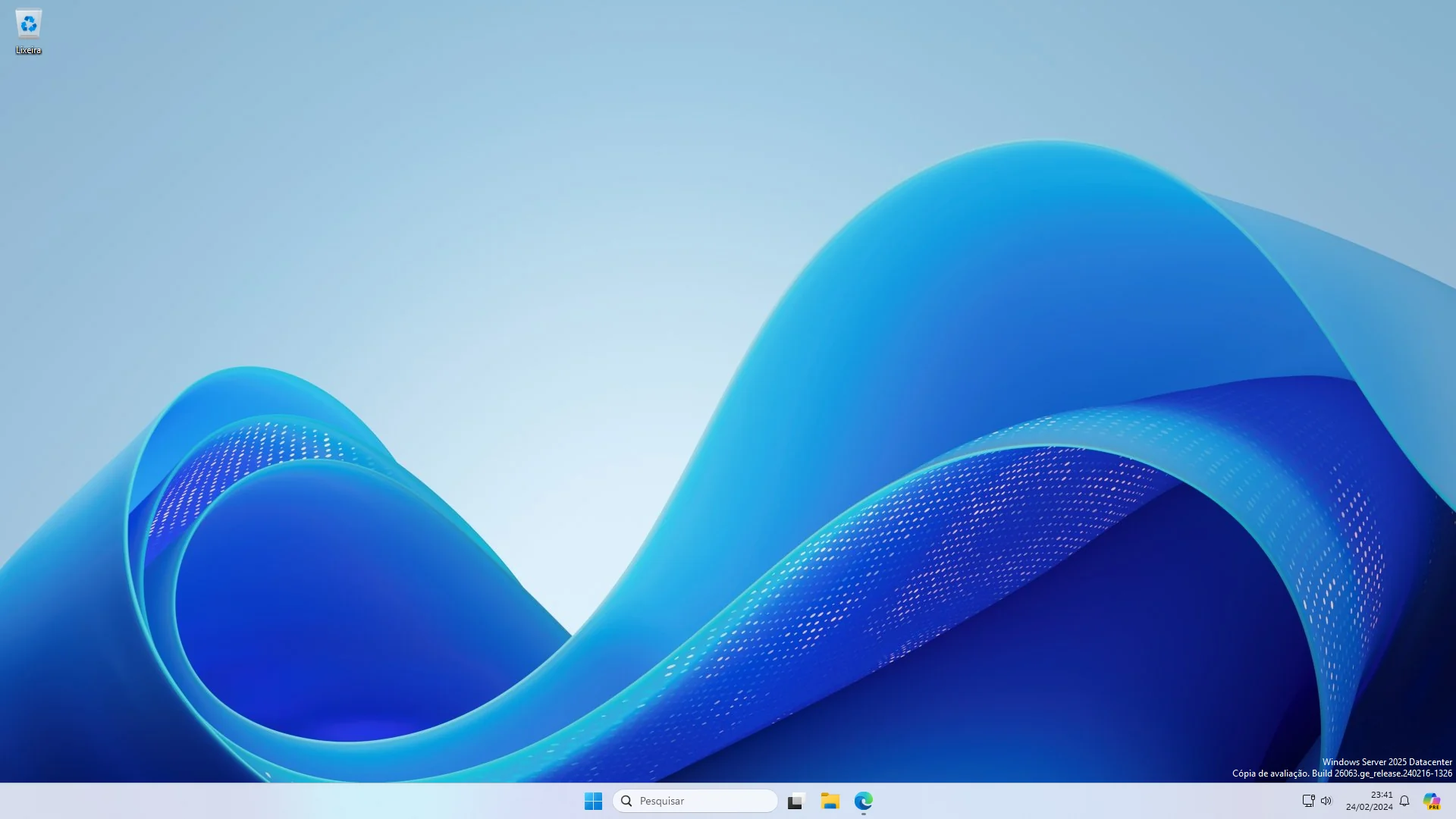Open the notifications bell
Image resolution: width=1456 pixels, height=819 pixels.
tap(1404, 801)
